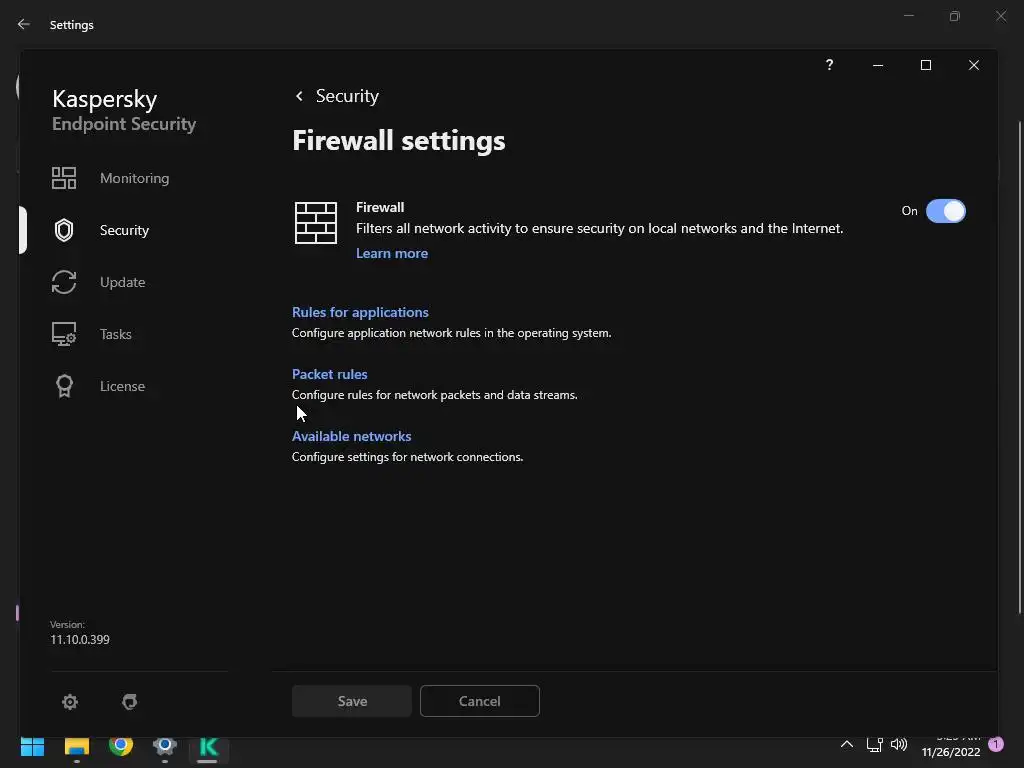The image size is (1024, 768).
Task: Select Update in the sidebar menu
Action: [123, 282]
